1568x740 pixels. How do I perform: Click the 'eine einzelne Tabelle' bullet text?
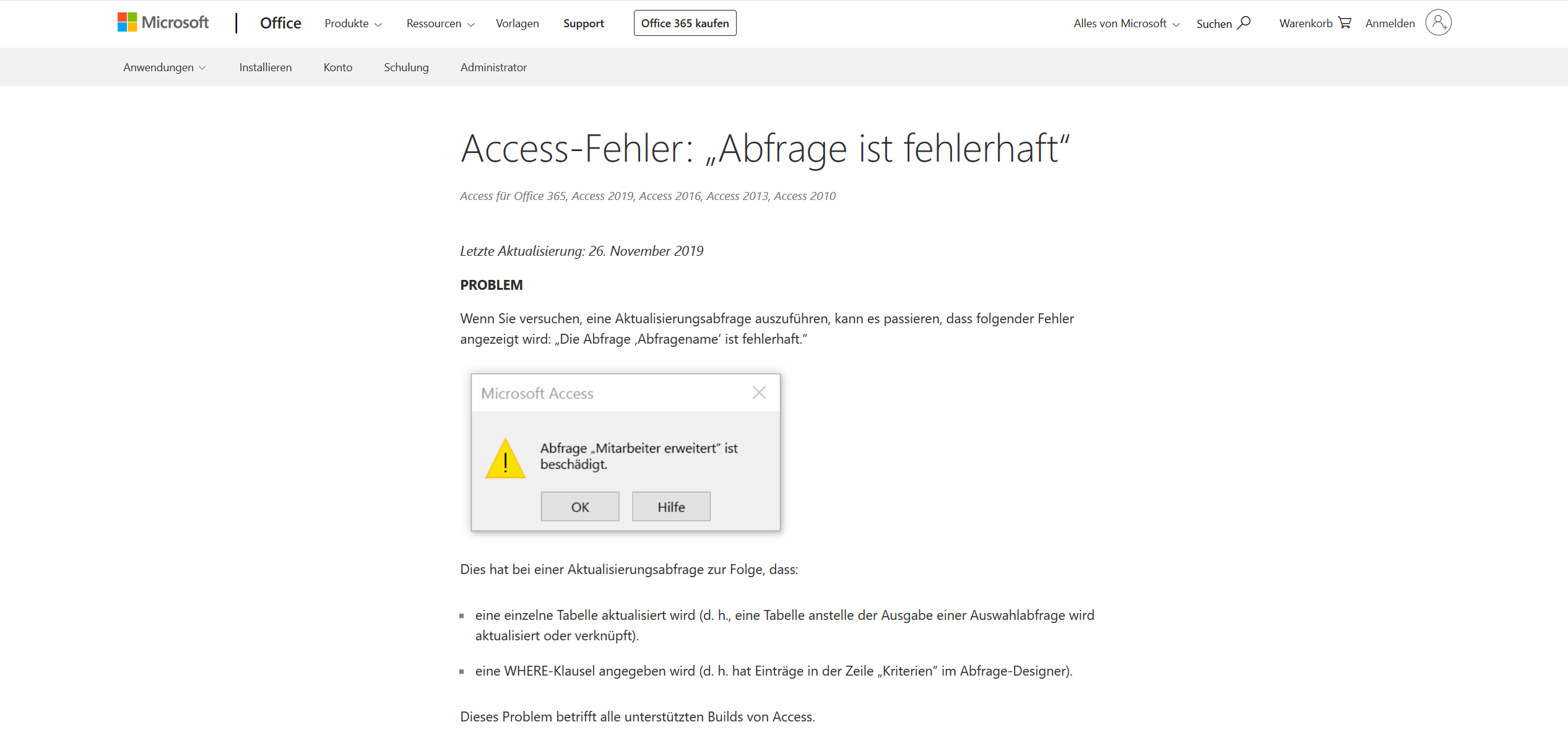785,625
